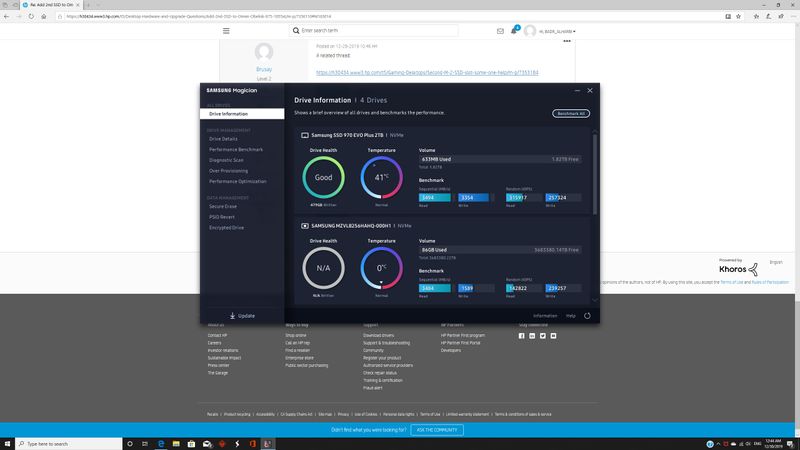
Task: Click the Information link in Magician footer
Action: (545, 316)
